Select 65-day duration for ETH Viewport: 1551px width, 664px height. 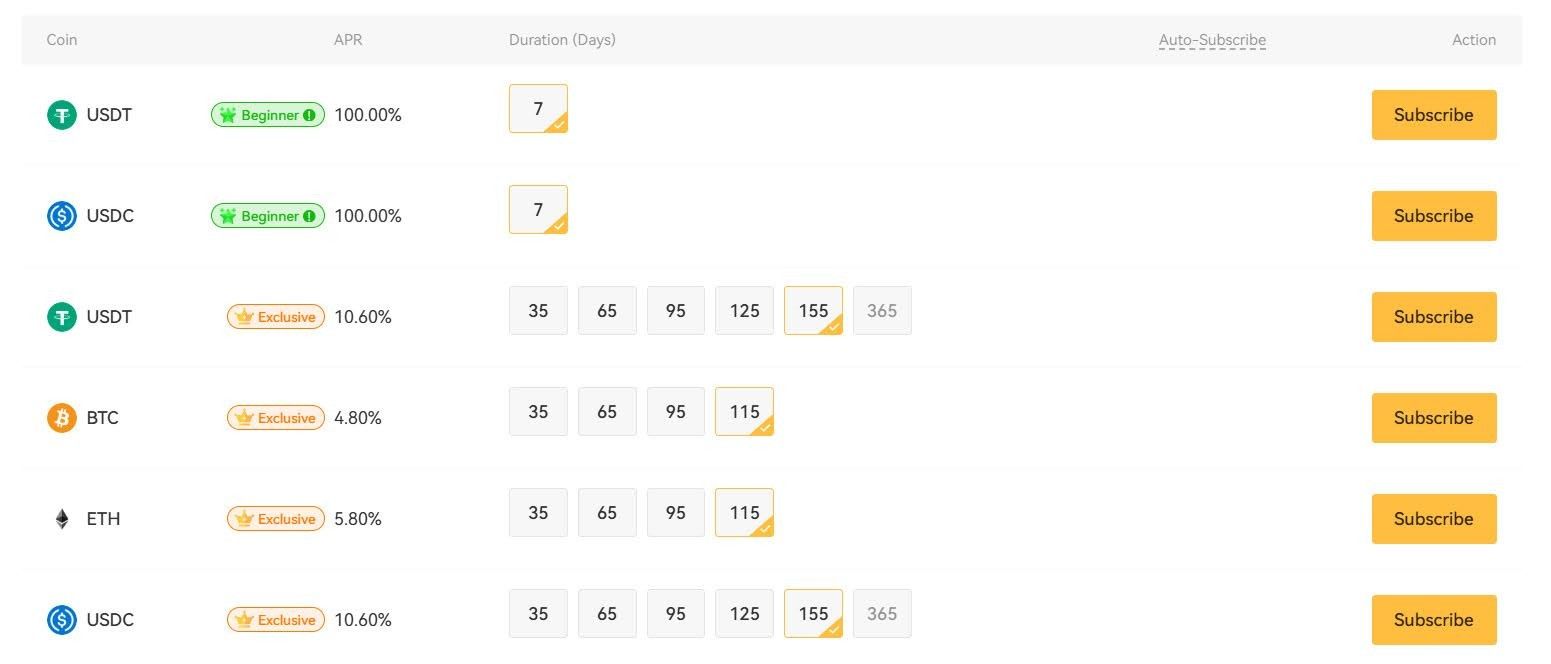(607, 513)
